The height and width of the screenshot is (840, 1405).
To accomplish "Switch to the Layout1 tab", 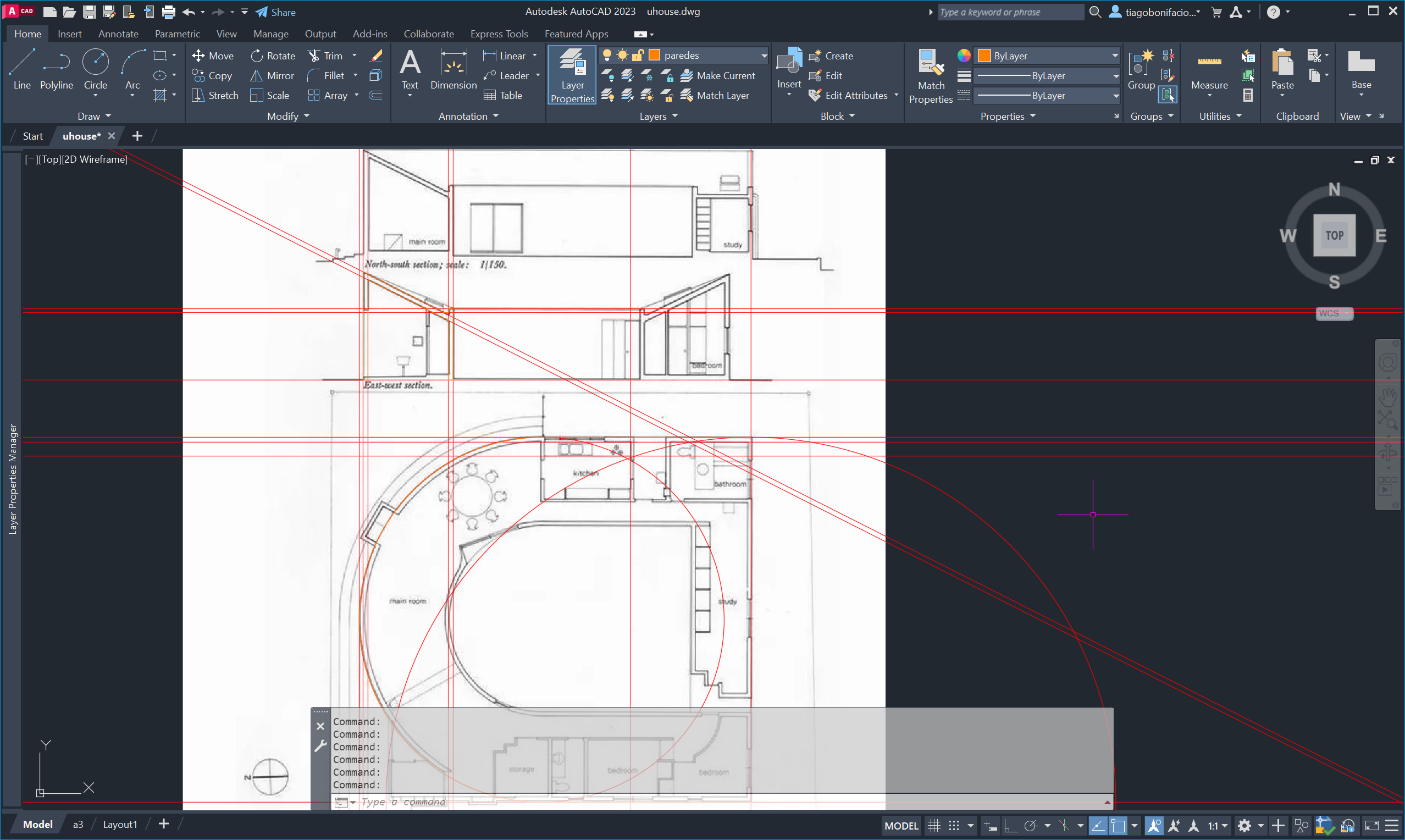I will 119,824.
